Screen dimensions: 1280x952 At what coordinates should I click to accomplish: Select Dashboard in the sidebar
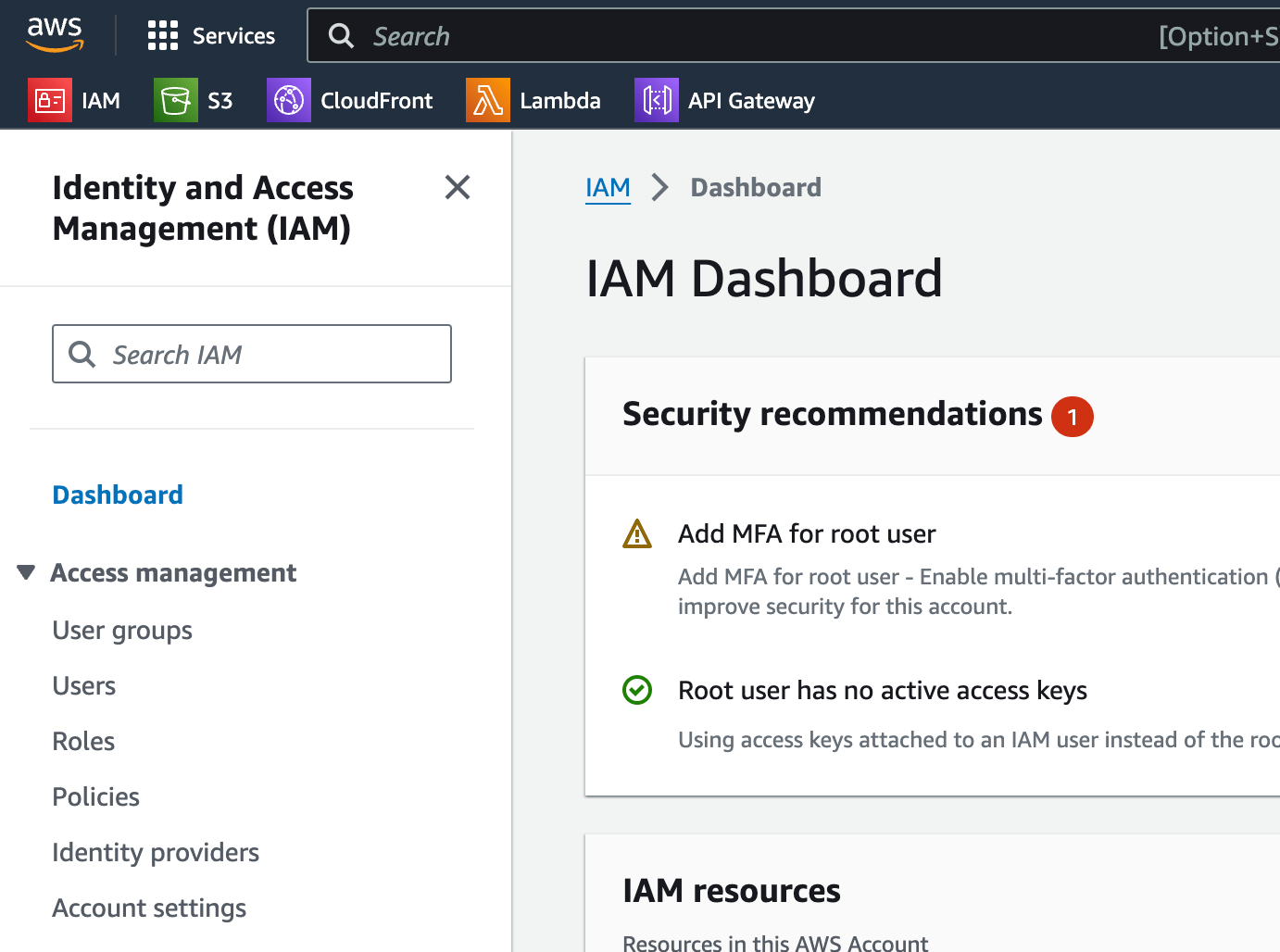tap(118, 495)
